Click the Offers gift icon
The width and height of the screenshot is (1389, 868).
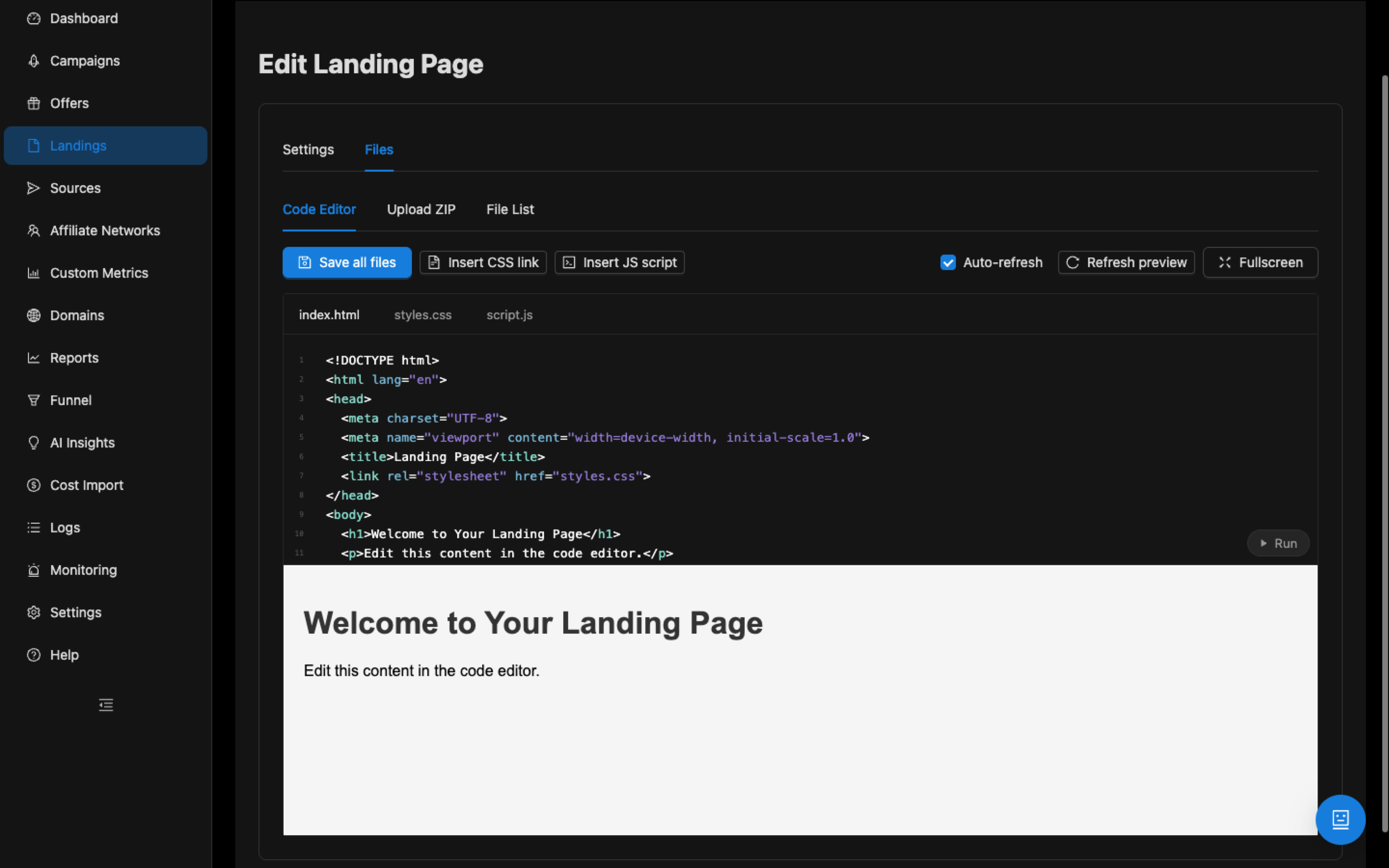click(34, 103)
